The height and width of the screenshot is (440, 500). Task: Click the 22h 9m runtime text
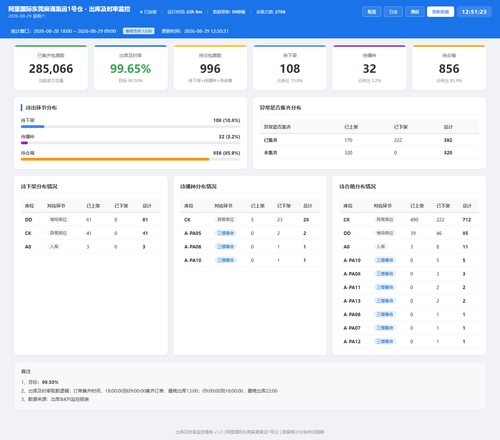194,12
